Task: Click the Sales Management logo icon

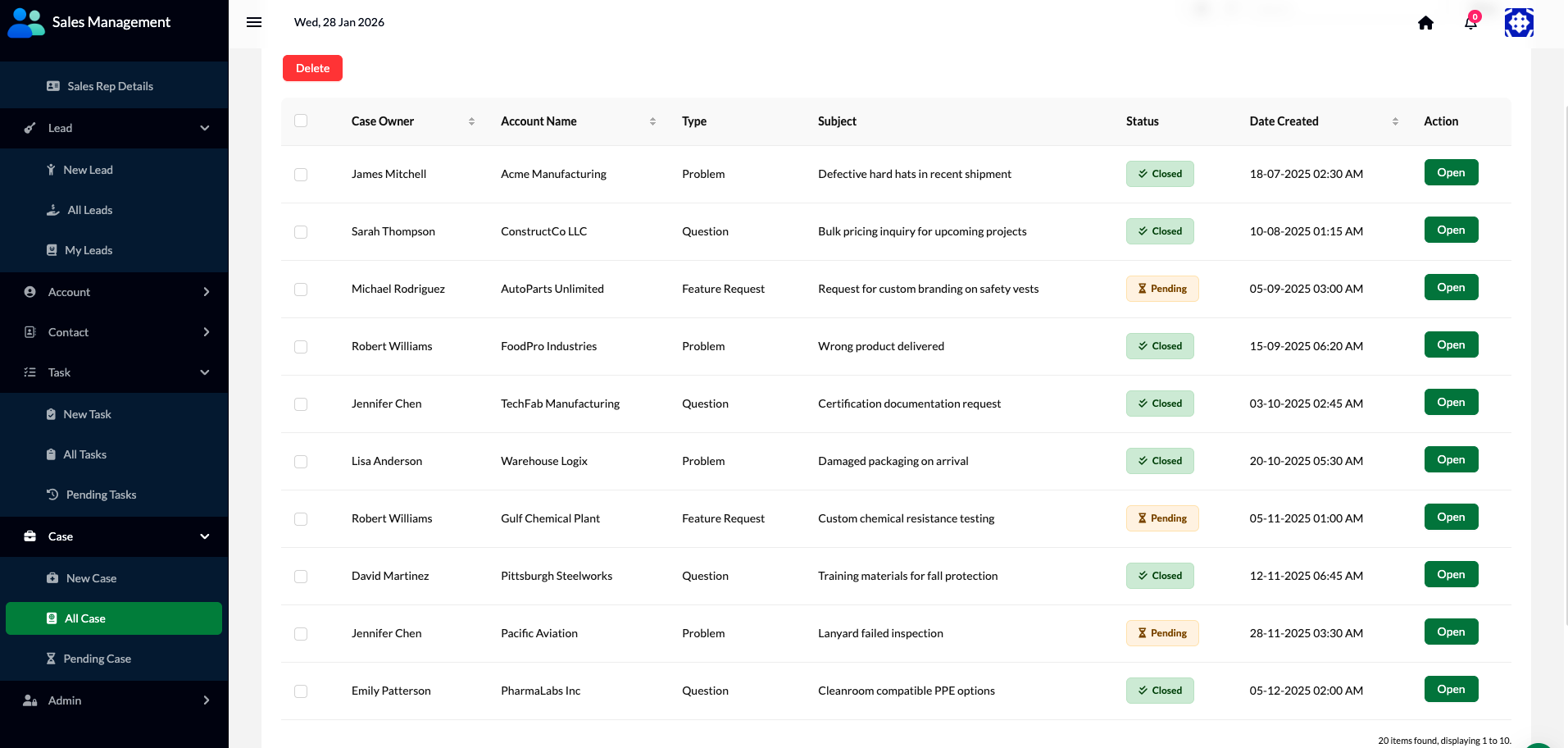Action: pos(26,23)
